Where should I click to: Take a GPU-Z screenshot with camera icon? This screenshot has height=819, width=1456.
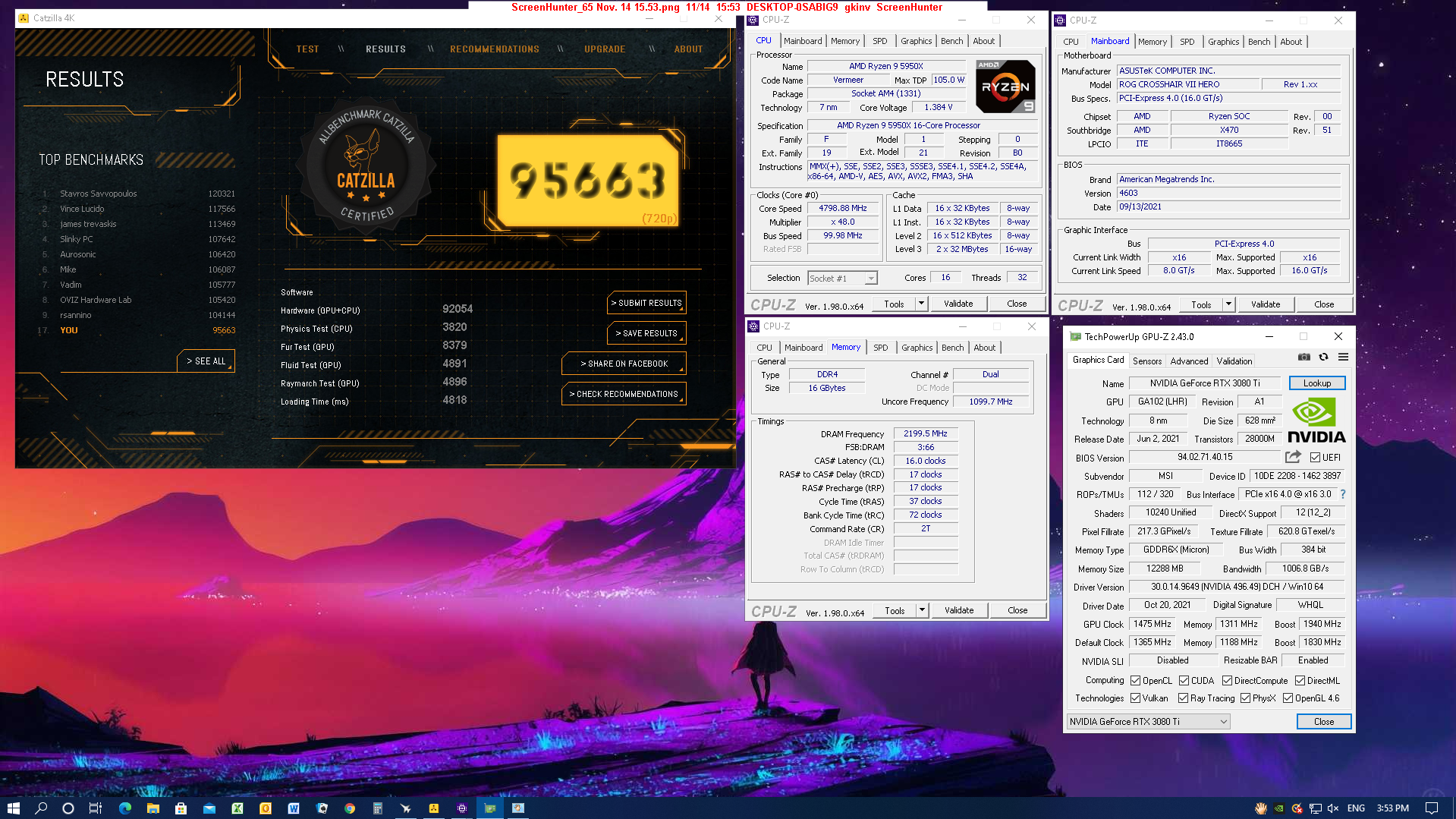pyautogui.click(x=1303, y=357)
